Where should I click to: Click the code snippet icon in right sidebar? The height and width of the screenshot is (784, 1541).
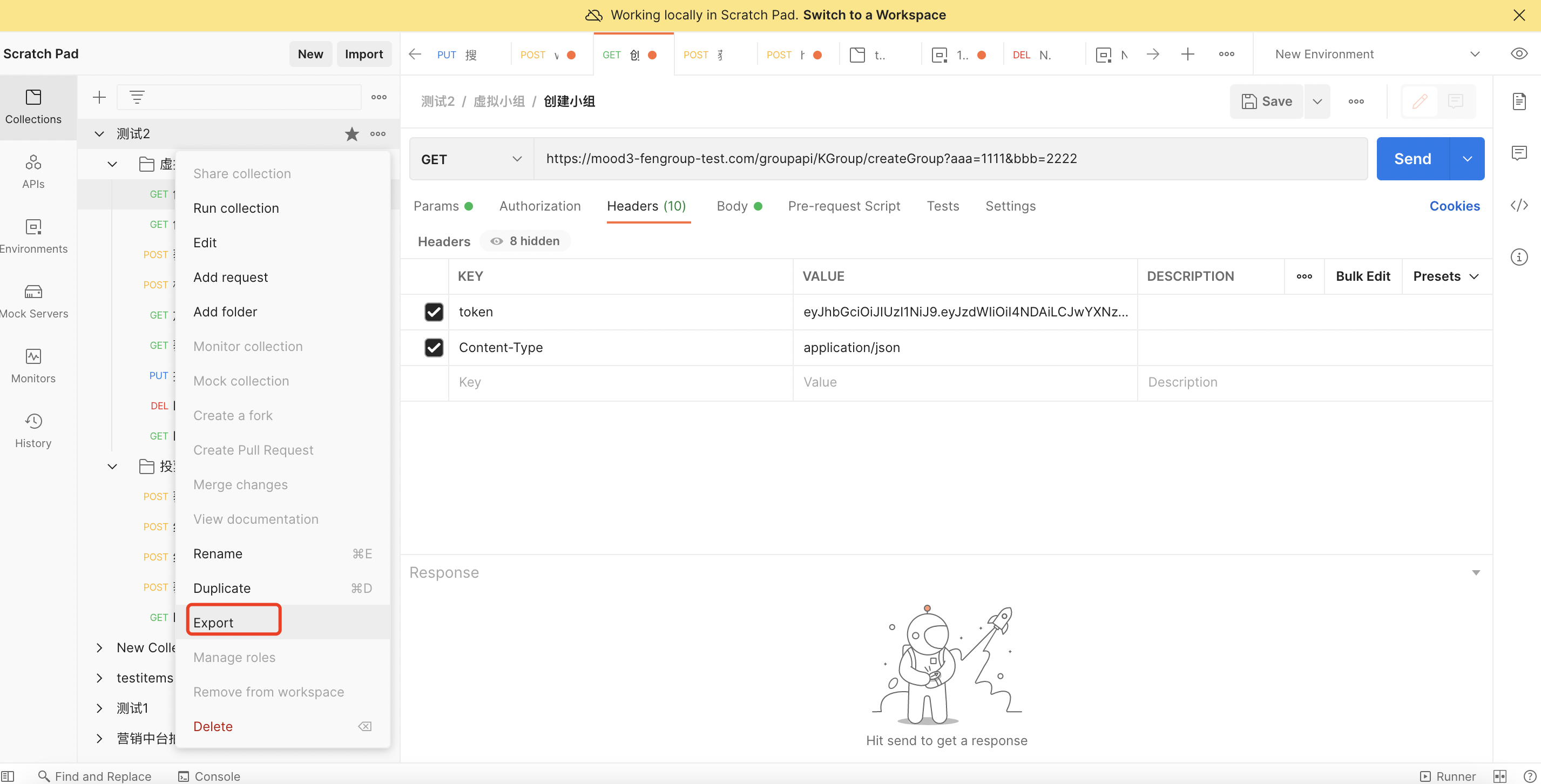pos(1519,206)
